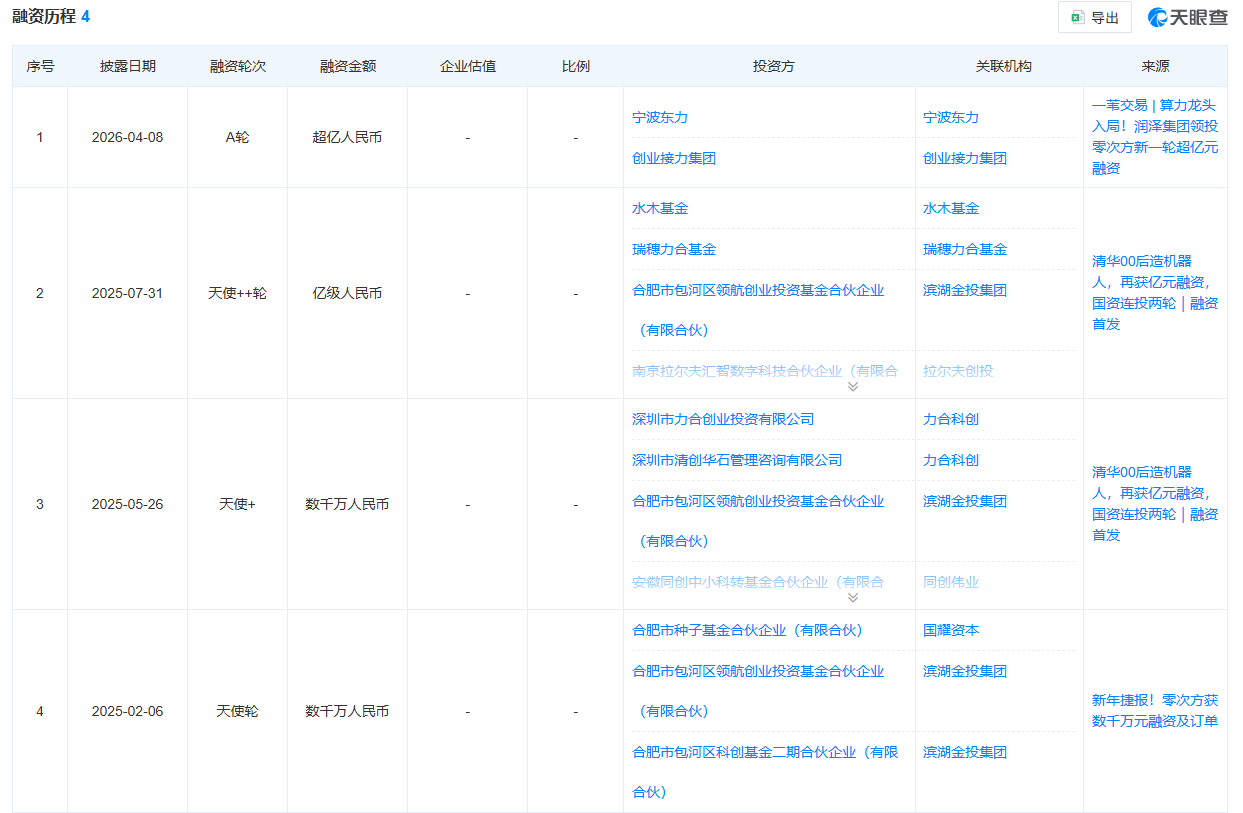
Task: Open 力合科创 beside 深圳市清创华石管理咨询有限公司
Action: 951,460
